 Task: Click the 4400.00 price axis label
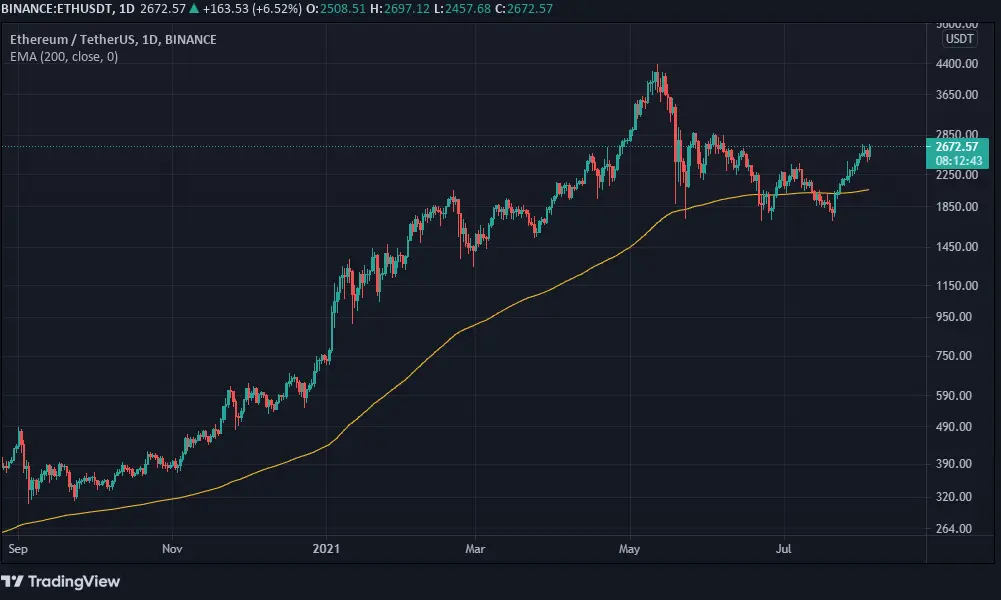point(956,64)
